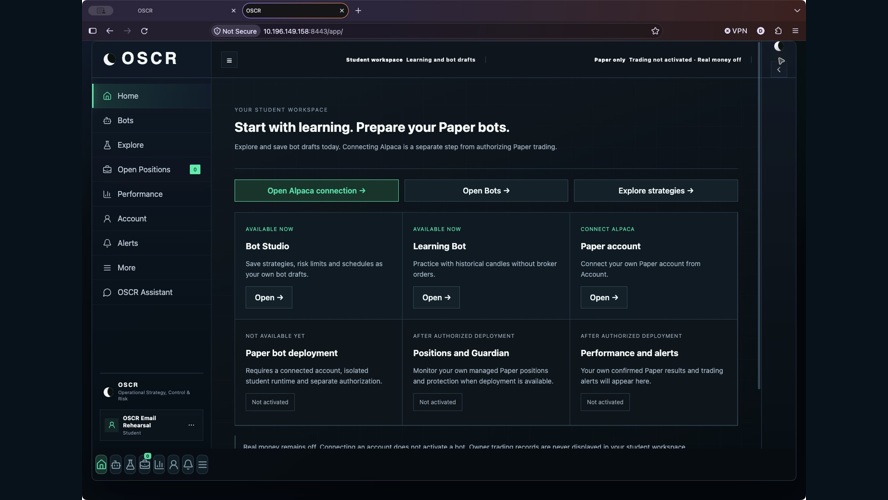Go back with the browser back arrow
888x500 pixels.
(x=110, y=31)
